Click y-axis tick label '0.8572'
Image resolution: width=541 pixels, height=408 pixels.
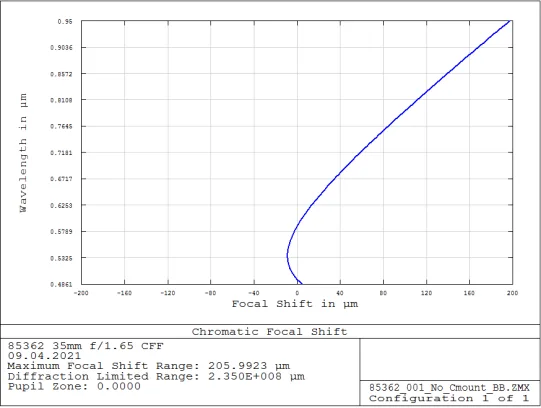(61, 74)
